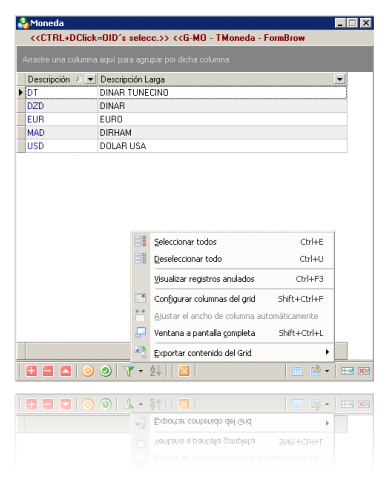Click the grid table view icon
388x487 pixels.
[298, 371]
